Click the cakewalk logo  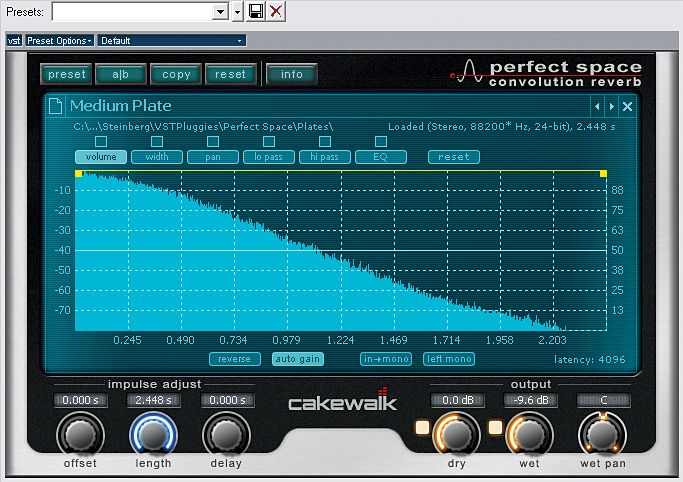pos(343,401)
